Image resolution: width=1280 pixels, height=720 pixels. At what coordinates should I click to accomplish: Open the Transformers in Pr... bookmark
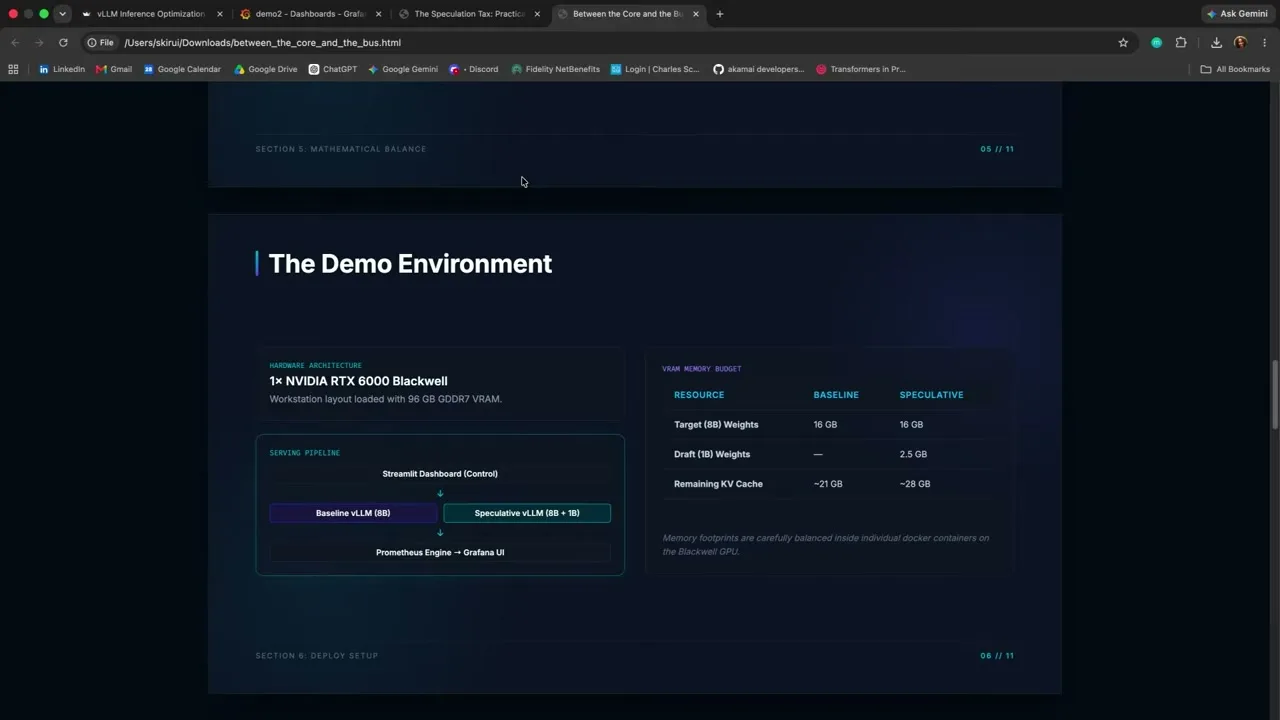click(x=861, y=69)
